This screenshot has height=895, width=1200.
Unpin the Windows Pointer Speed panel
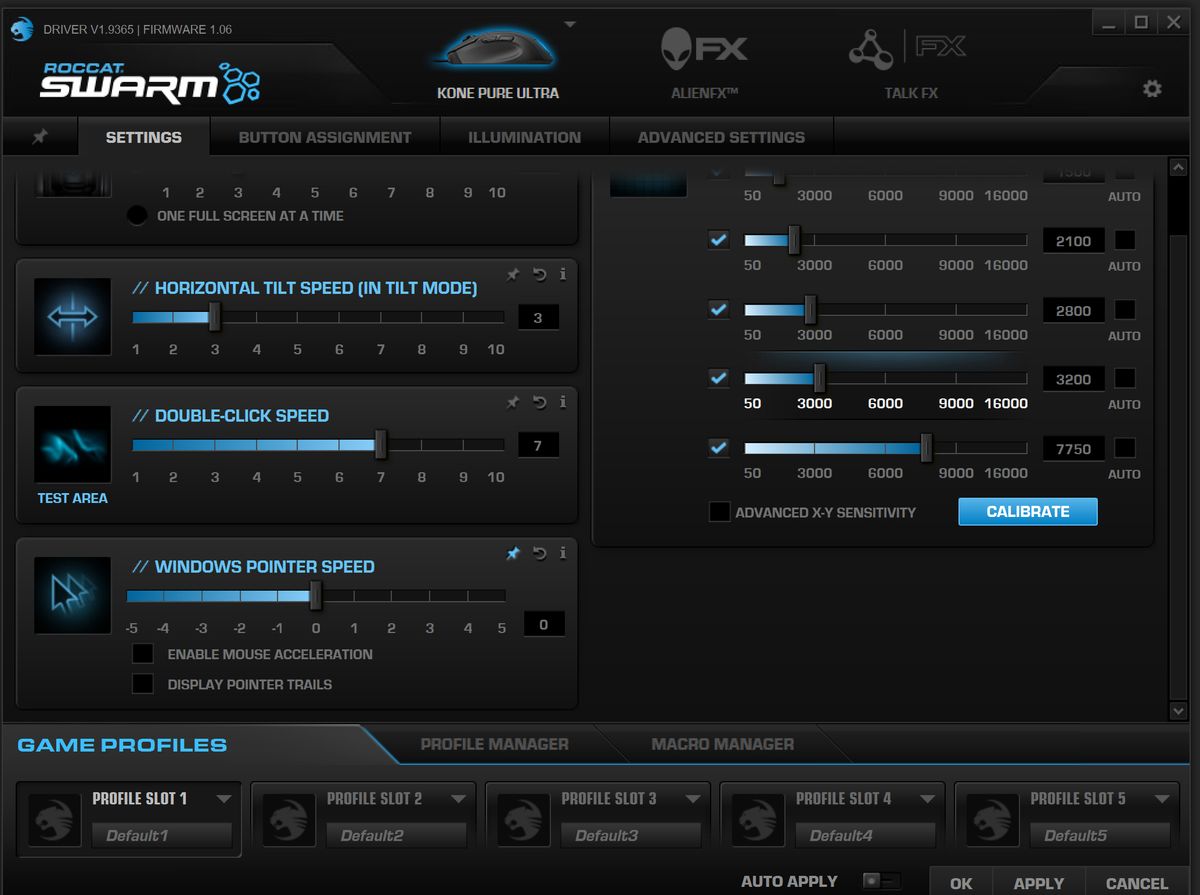[x=513, y=553]
